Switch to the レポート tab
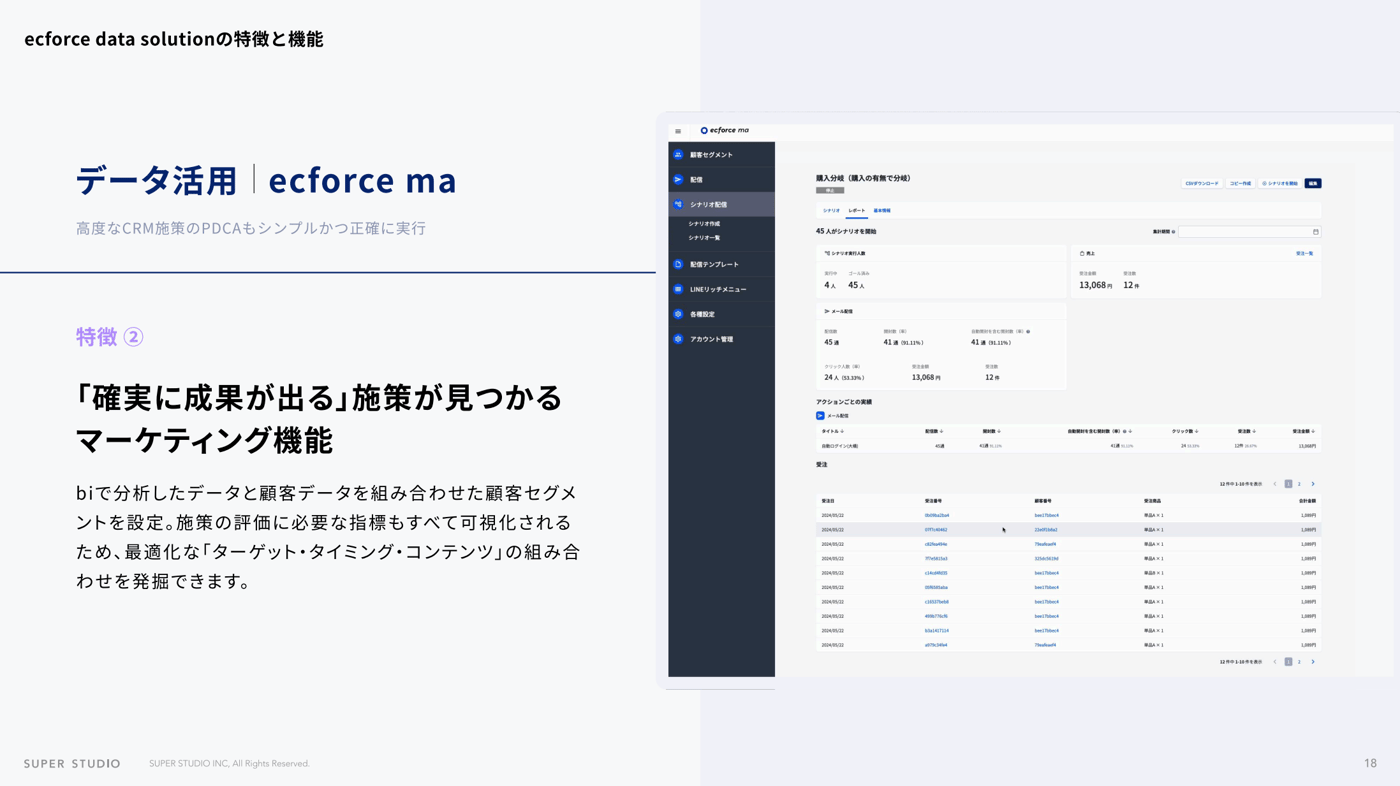Viewport: 1400px width, 786px height. pos(857,211)
